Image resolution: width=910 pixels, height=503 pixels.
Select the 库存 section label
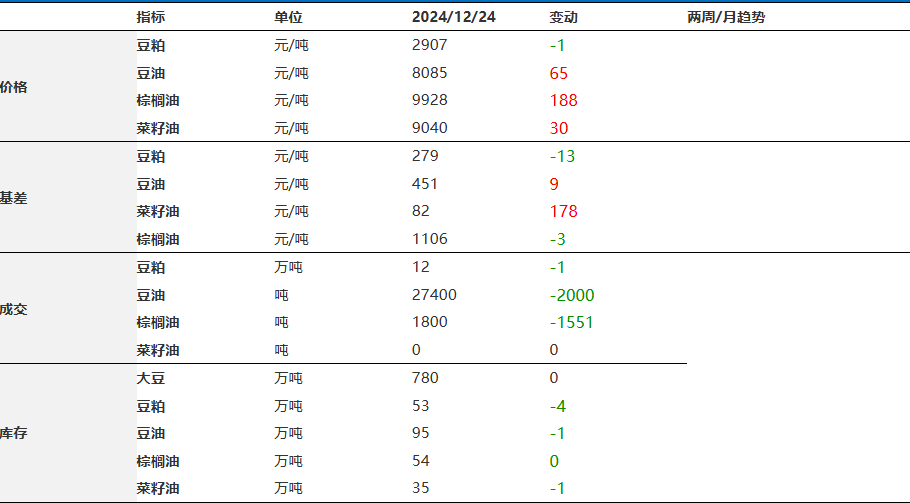(14, 434)
